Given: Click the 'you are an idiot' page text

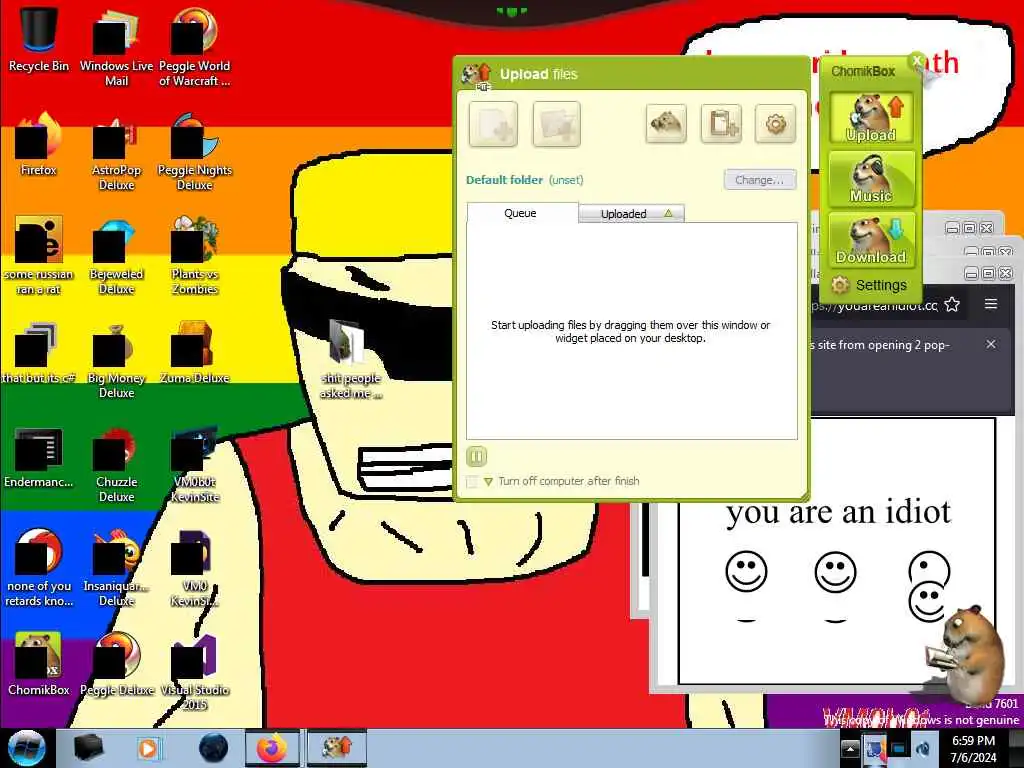Looking at the screenshot, I should click(x=839, y=511).
